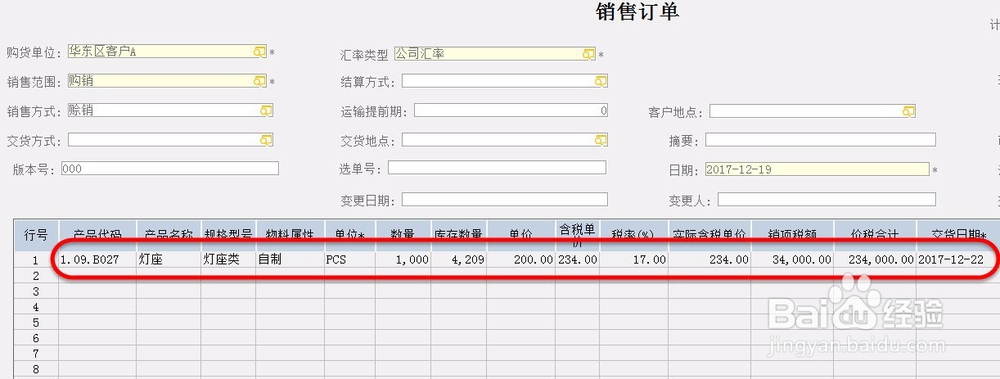Open lookup for 汇率类型 field
1000x379 pixels.
pos(589,54)
